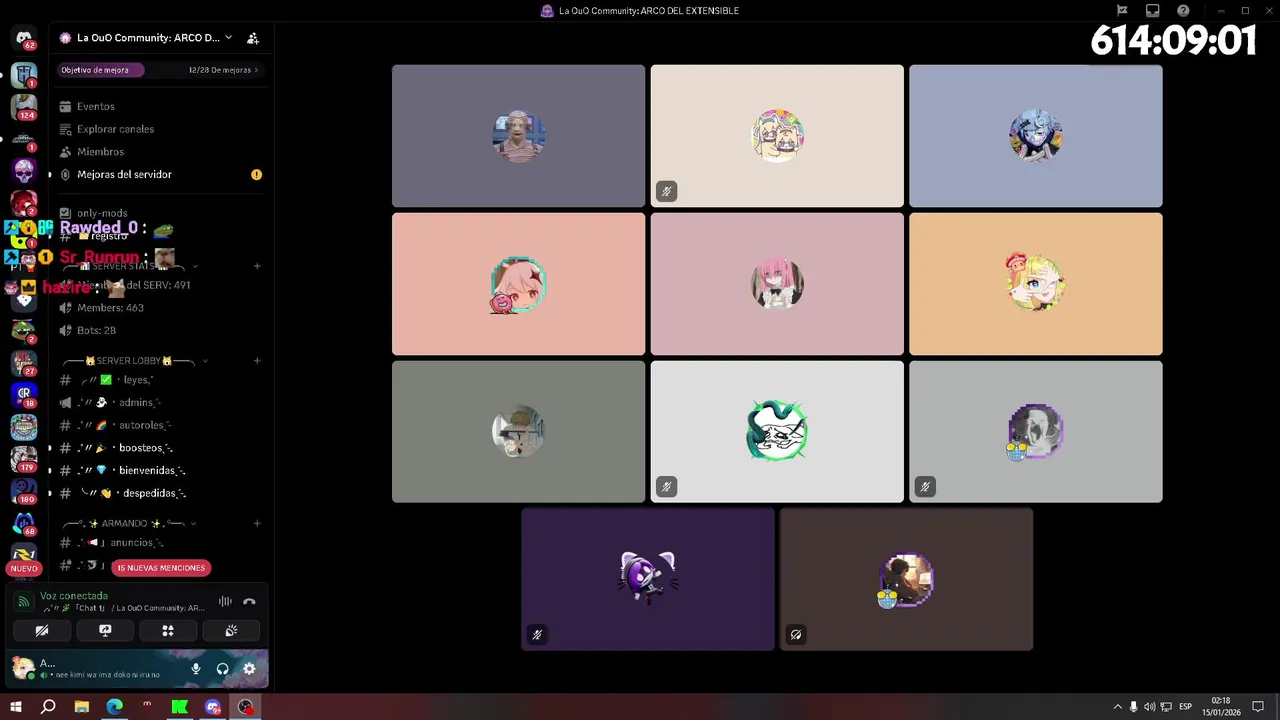
Task: Open Discord help question mark icon
Action: 1183,11
